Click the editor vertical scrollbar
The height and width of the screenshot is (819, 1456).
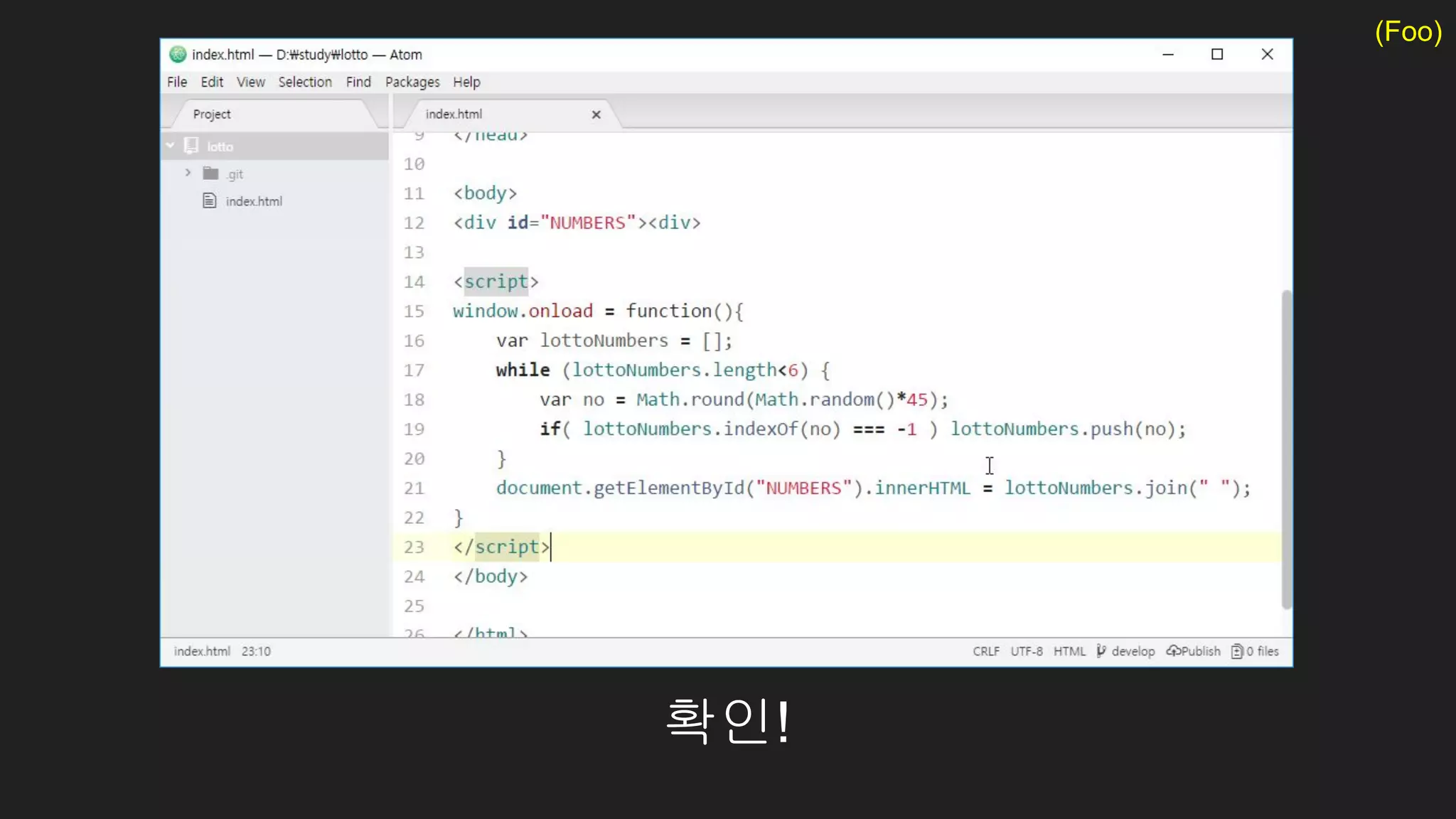click(1285, 448)
